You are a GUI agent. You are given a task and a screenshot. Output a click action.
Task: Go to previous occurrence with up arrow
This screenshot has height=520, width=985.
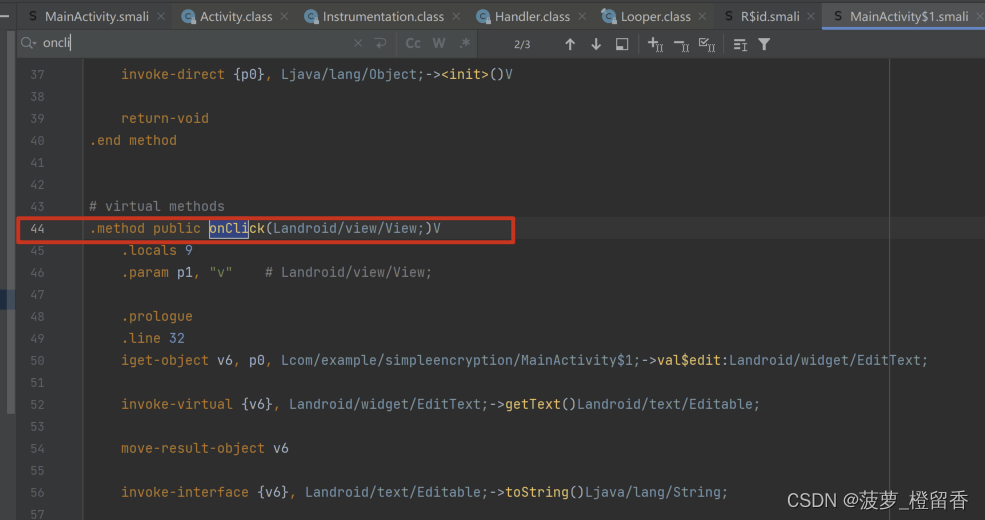click(570, 44)
